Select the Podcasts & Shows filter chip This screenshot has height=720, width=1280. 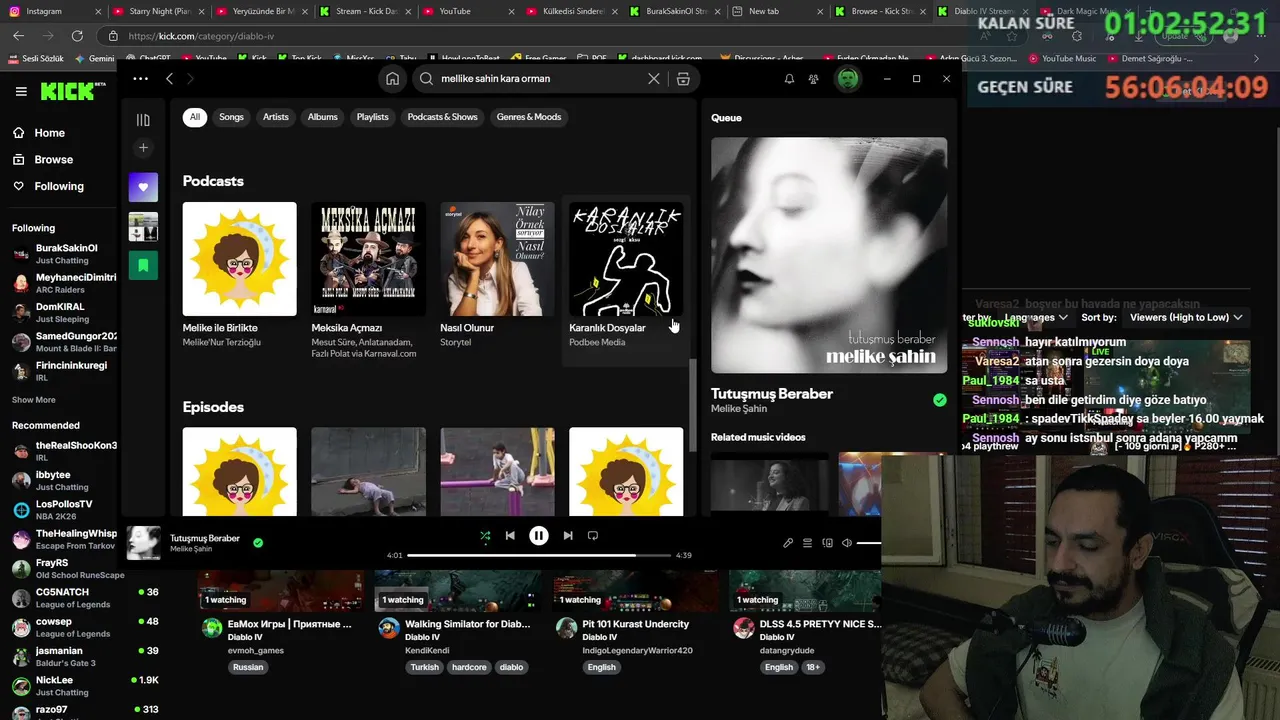coord(442,117)
